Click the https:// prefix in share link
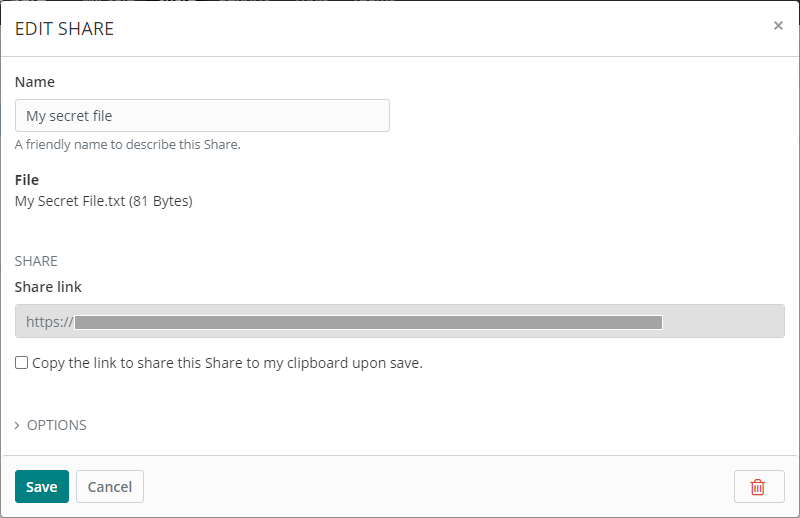Image resolution: width=800 pixels, height=518 pixels. (x=49, y=322)
